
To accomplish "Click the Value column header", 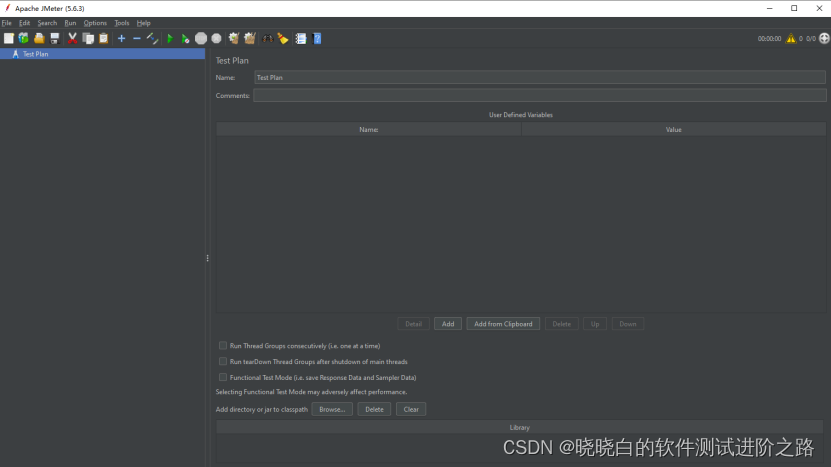I will point(673,129).
